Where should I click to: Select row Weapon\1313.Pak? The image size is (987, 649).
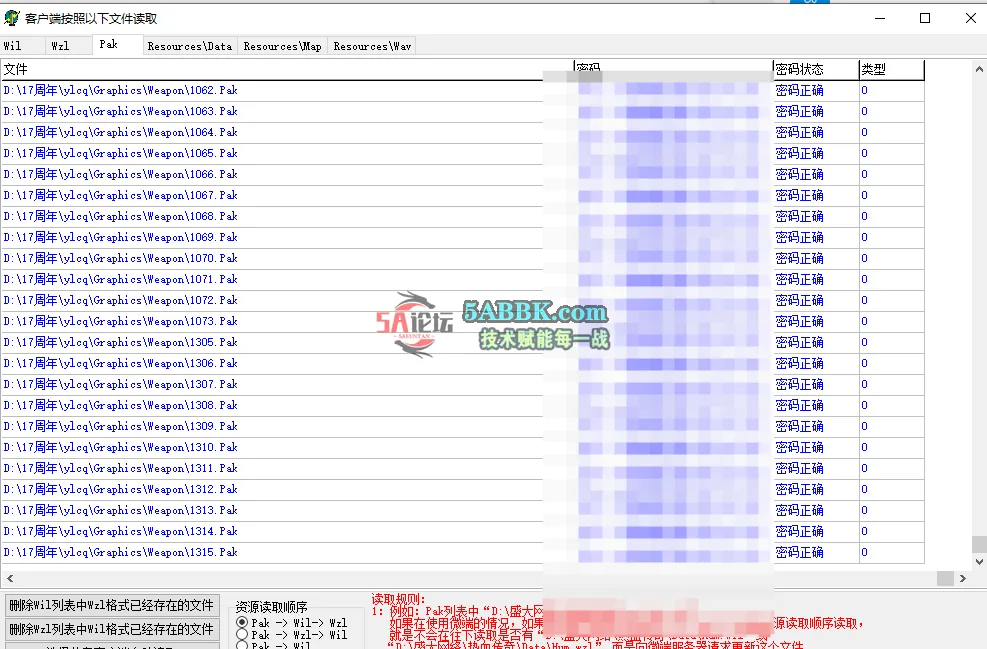click(x=463, y=511)
